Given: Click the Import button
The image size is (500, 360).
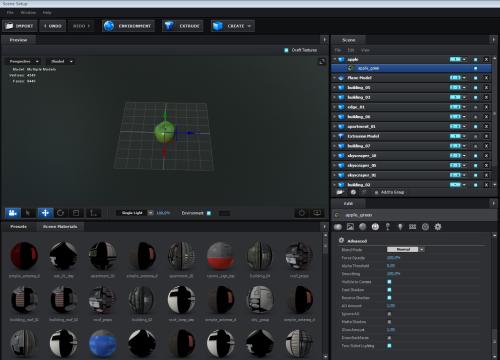Looking at the screenshot, I should [20, 26].
